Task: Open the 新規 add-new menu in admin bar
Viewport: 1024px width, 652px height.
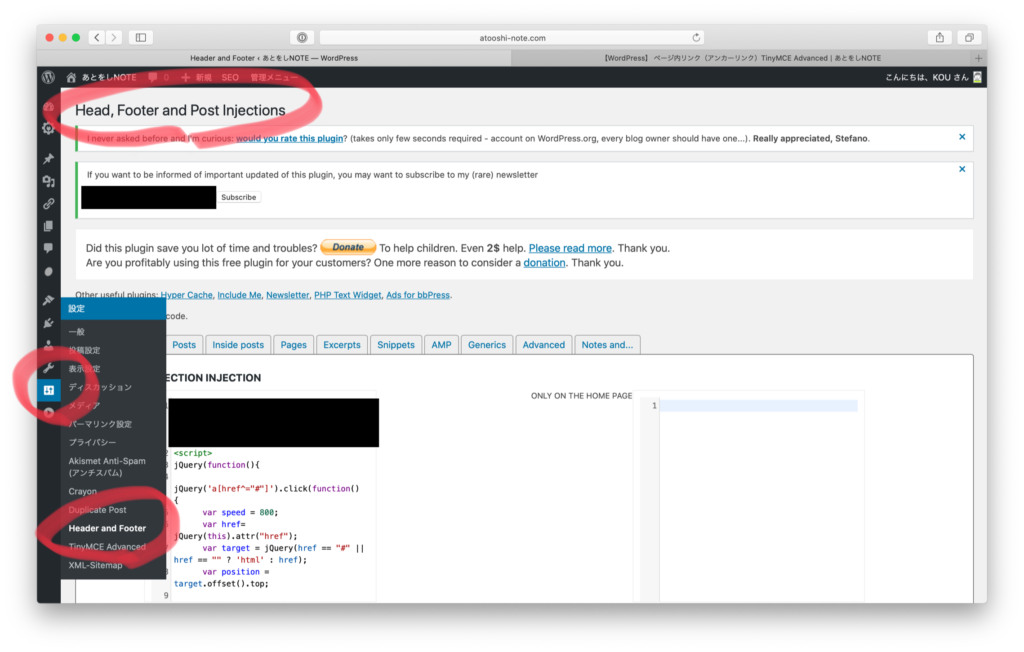Action: pos(197,77)
